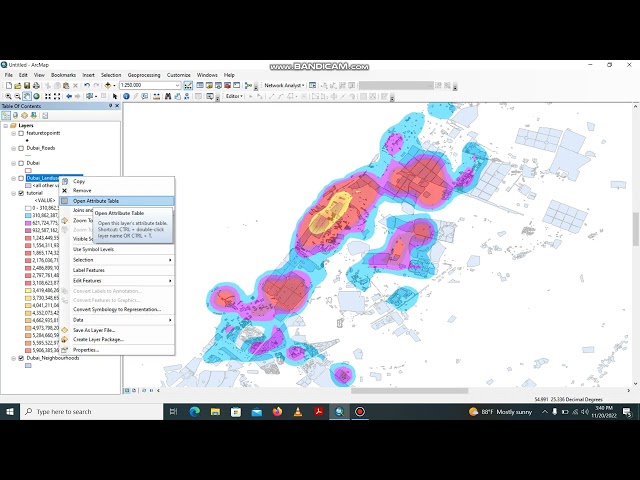640x480 pixels.
Task: Choose the Select Elements arrow tool
Action: [115, 96]
